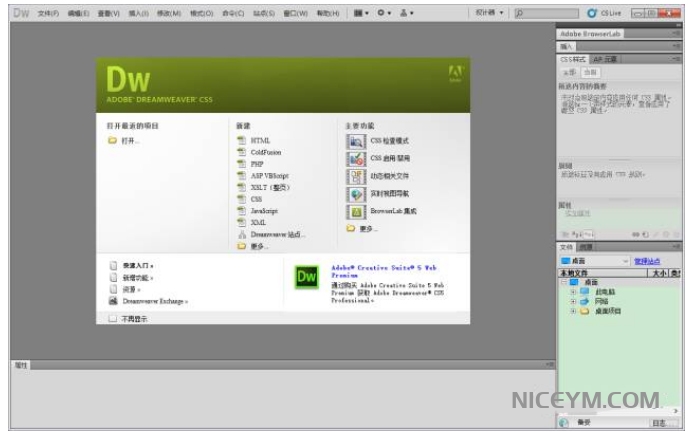This screenshot has width=689, height=438.
Task: Click the ASP VBScript document icon
Action: tap(242, 176)
